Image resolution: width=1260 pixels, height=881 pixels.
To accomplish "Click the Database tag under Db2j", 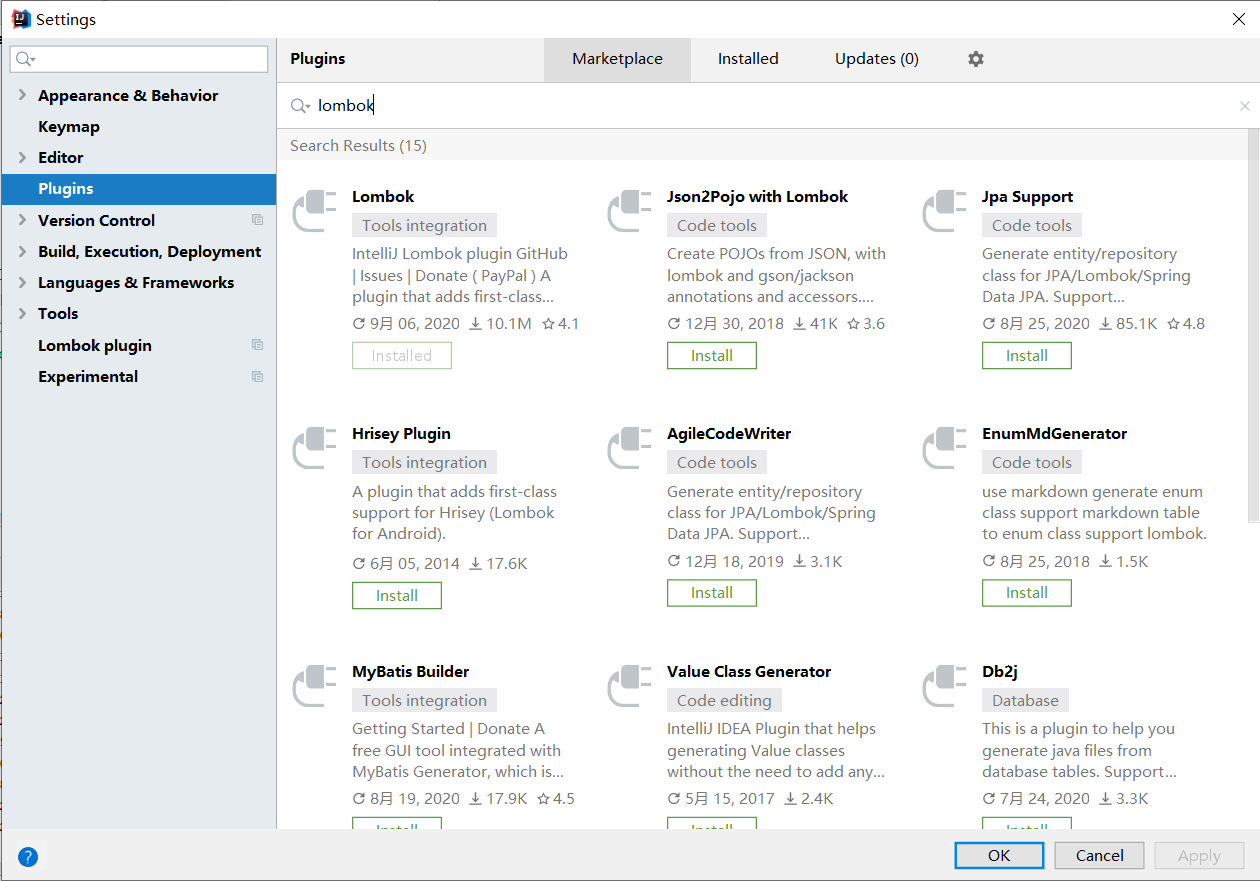I will (x=1025, y=701).
